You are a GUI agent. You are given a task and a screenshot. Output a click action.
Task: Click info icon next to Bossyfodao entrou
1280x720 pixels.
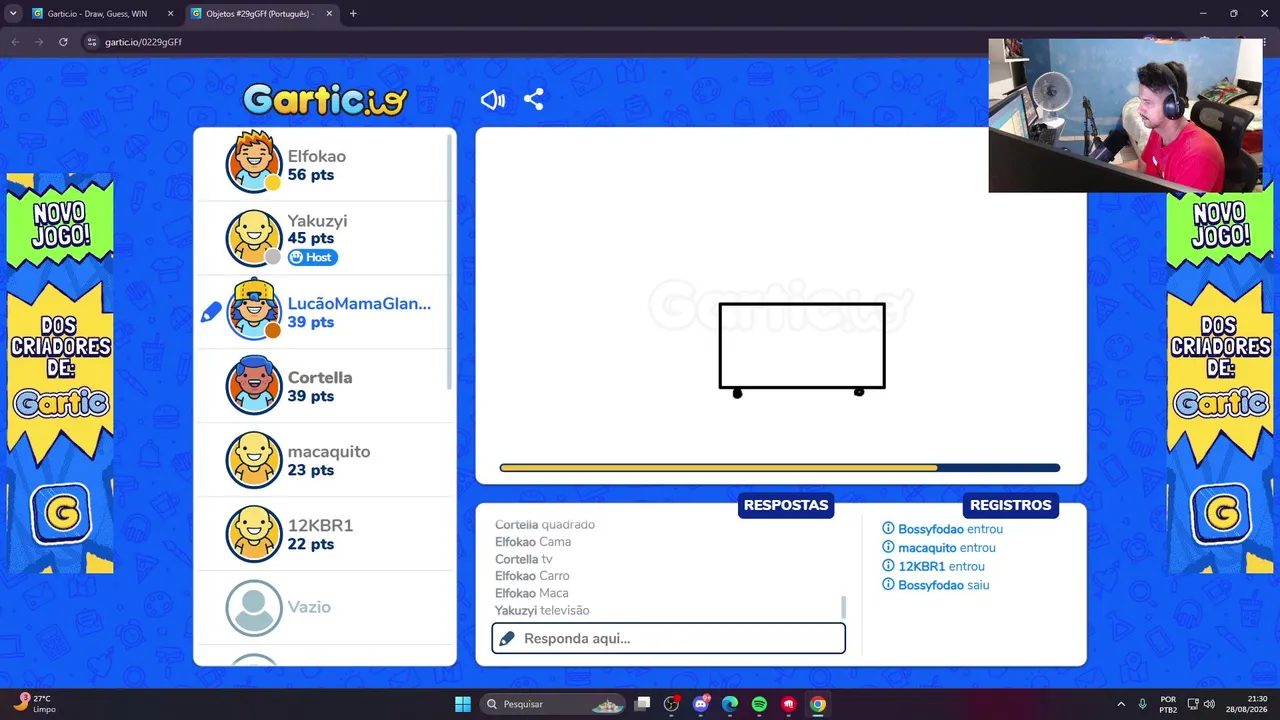click(888, 529)
